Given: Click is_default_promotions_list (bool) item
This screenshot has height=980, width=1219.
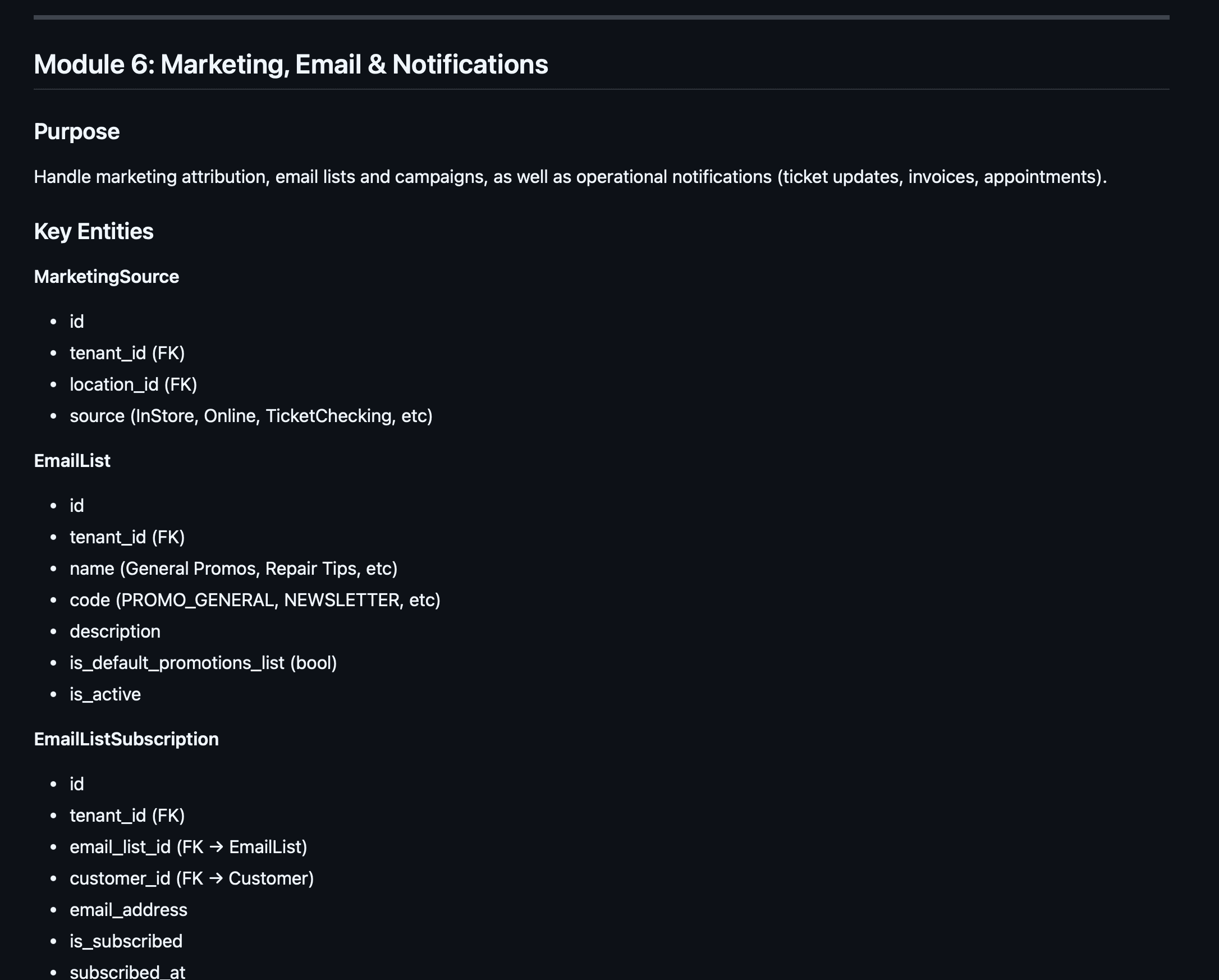Looking at the screenshot, I should pos(203,663).
